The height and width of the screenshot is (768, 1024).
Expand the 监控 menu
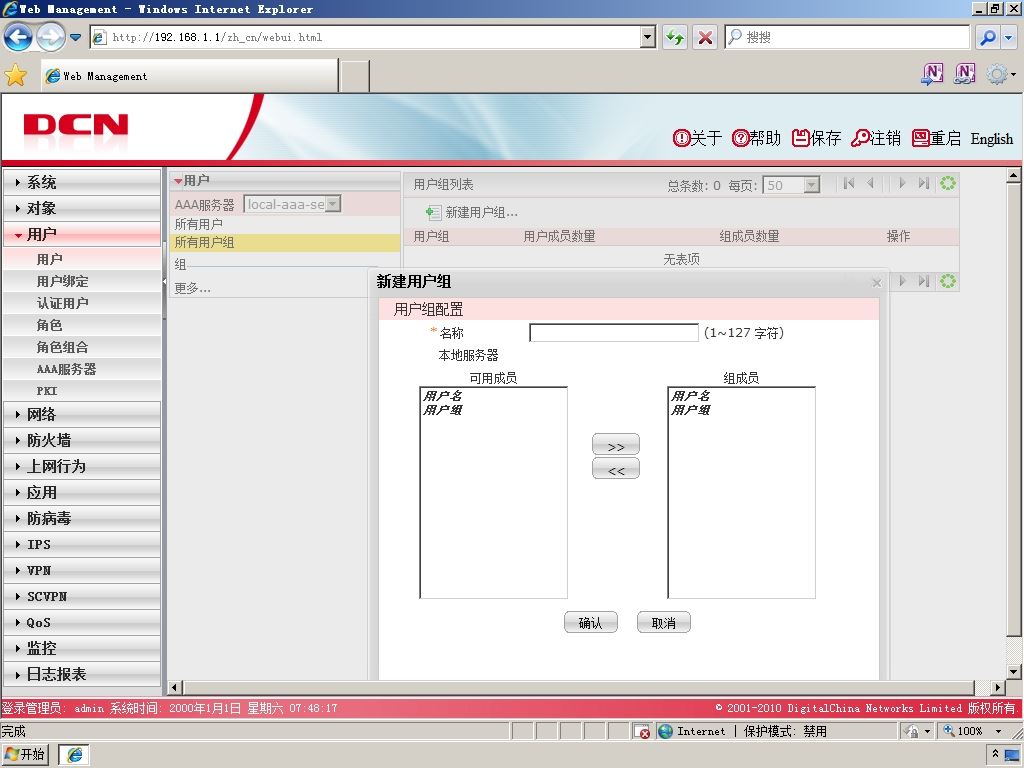coord(82,648)
